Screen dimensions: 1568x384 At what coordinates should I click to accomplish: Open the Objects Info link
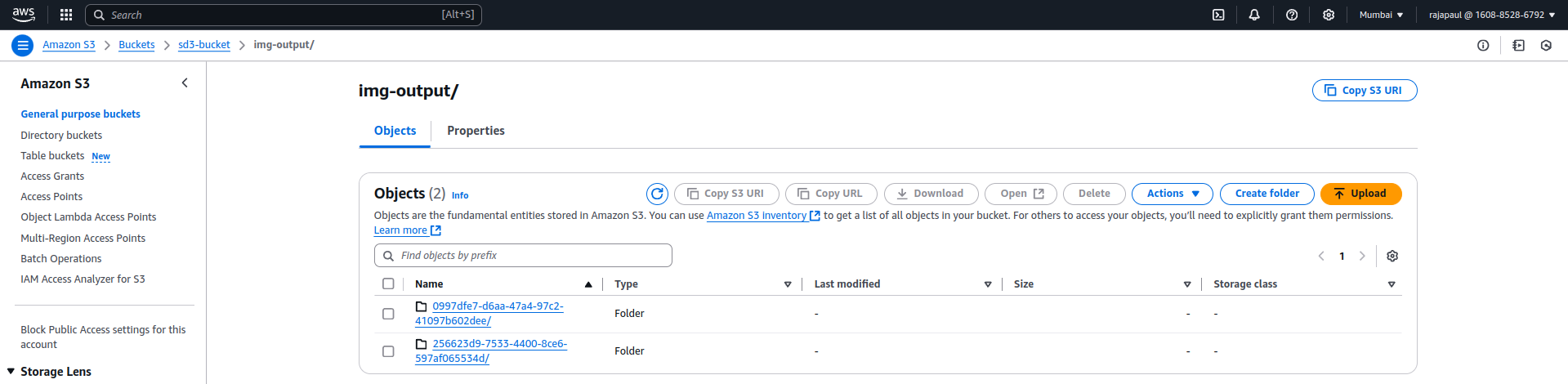click(x=460, y=195)
